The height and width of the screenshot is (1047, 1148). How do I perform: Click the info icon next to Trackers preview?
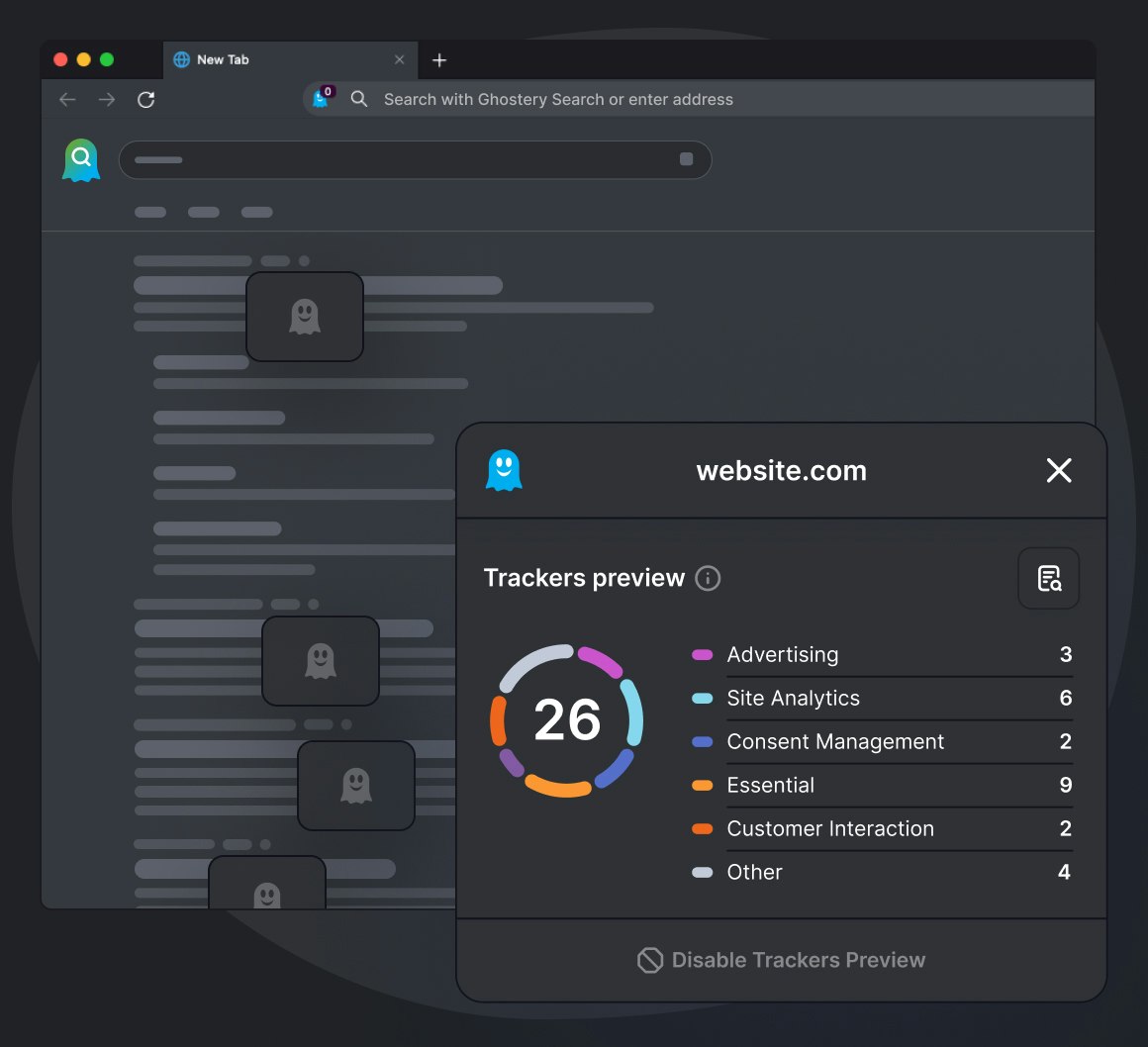pos(708,578)
